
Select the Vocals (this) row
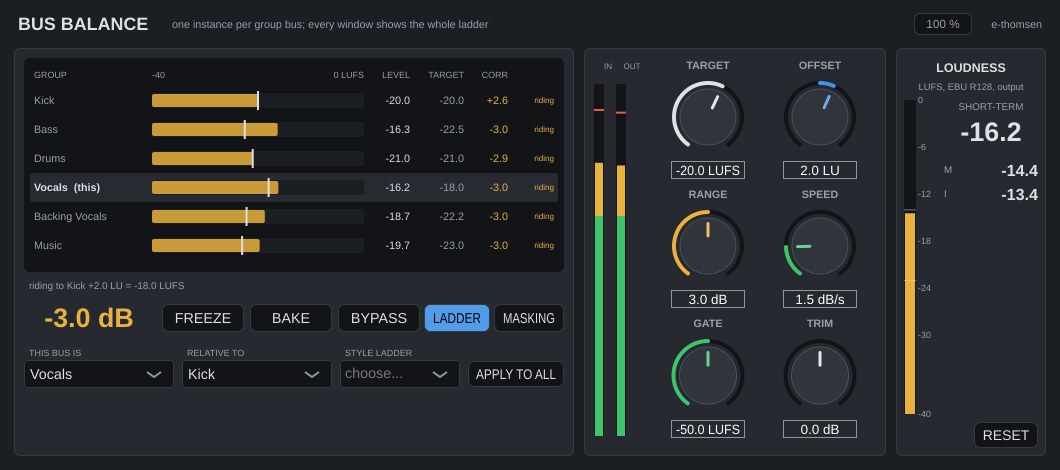pyautogui.click(x=294, y=187)
